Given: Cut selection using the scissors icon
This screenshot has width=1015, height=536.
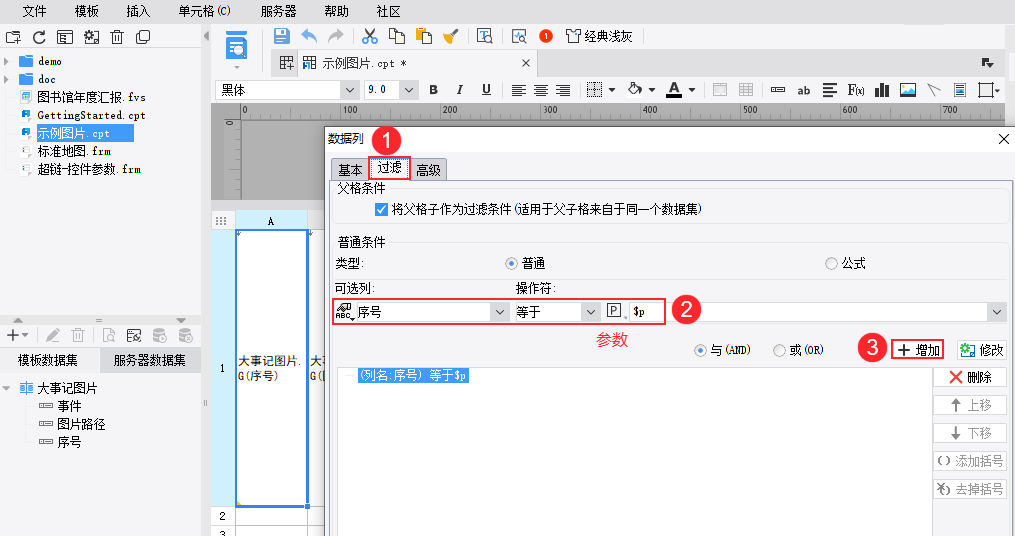Looking at the screenshot, I should point(370,36).
